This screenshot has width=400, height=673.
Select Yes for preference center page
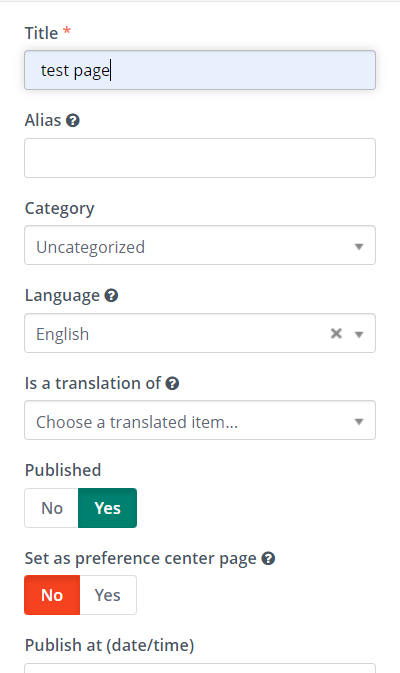[108, 595]
